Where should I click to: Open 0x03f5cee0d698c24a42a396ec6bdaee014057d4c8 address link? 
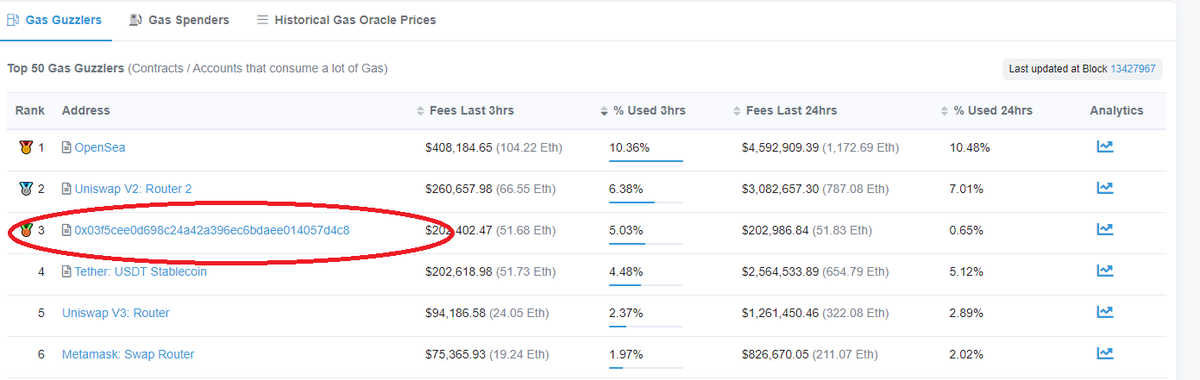pyautogui.click(x=212, y=230)
